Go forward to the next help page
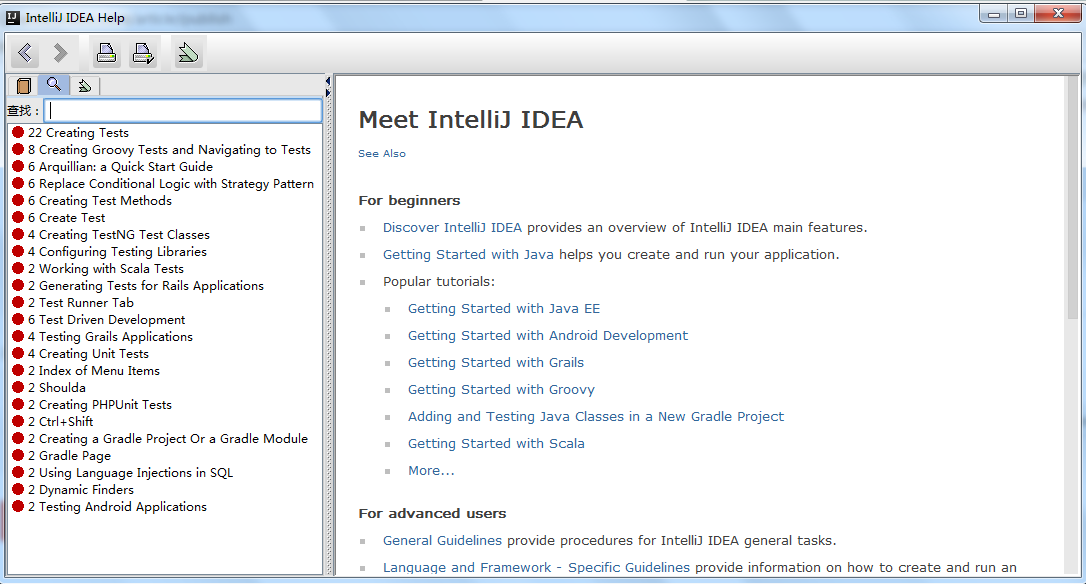The height and width of the screenshot is (584, 1086). (60, 53)
